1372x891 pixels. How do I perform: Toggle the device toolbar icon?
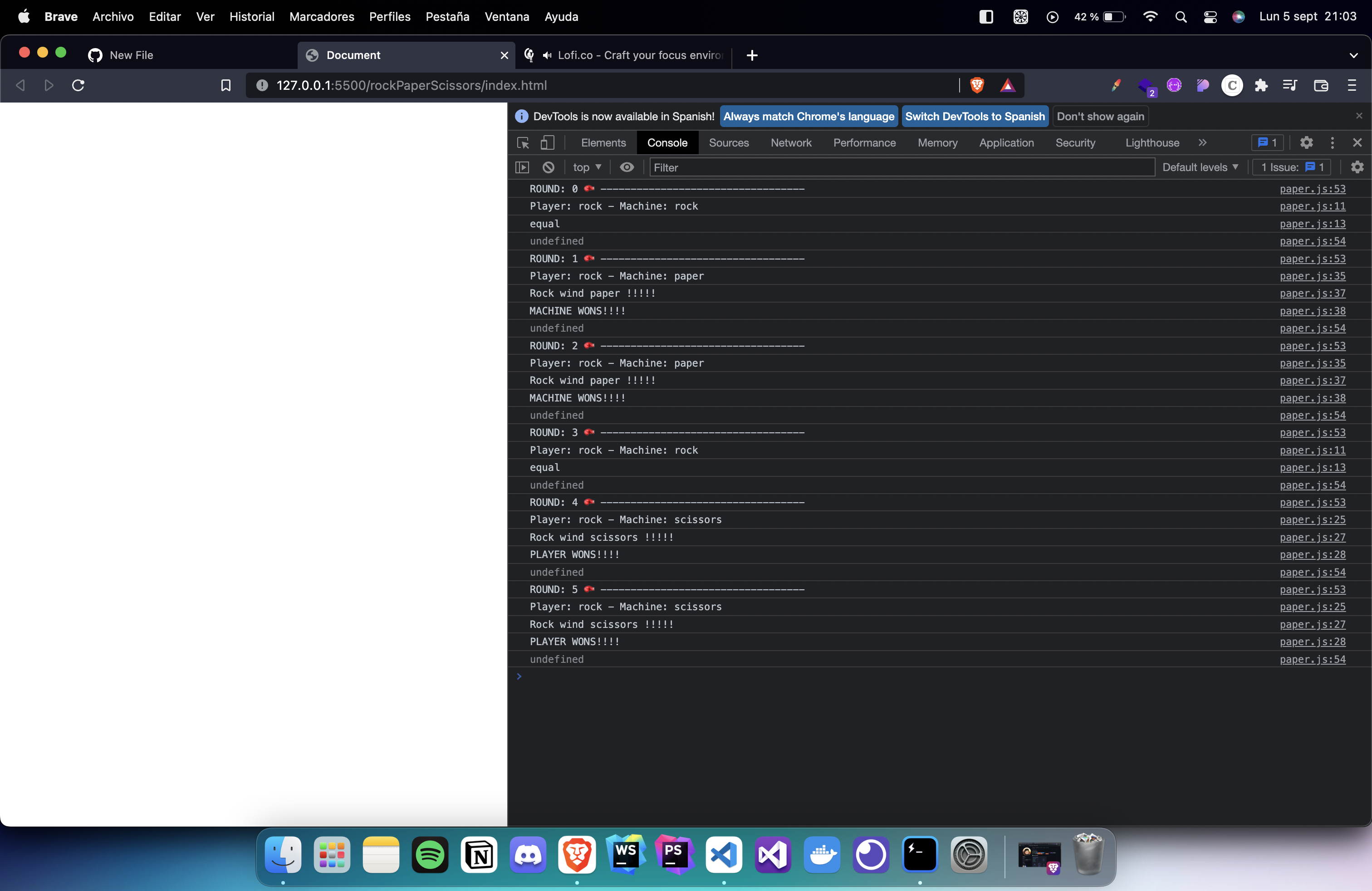click(x=547, y=143)
